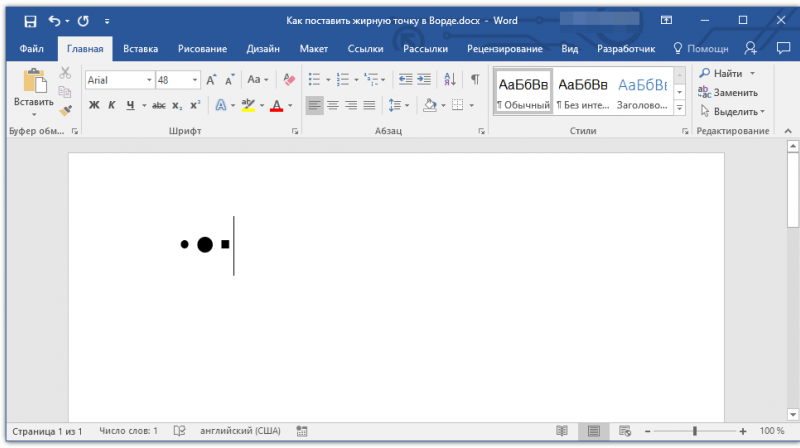The height and width of the screenshot is (448, 800).
Task: Switch to the Вставка tab
Action: point(140,48)
